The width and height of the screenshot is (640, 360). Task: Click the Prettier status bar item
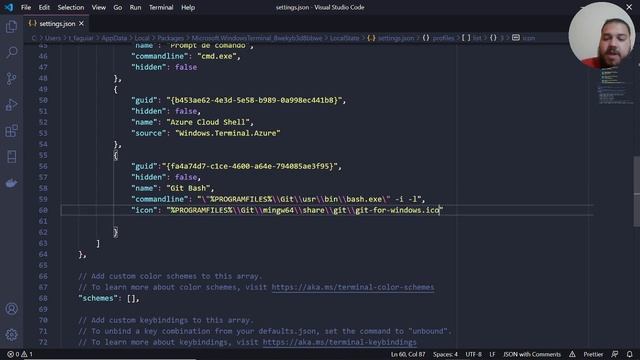(593, 354)
